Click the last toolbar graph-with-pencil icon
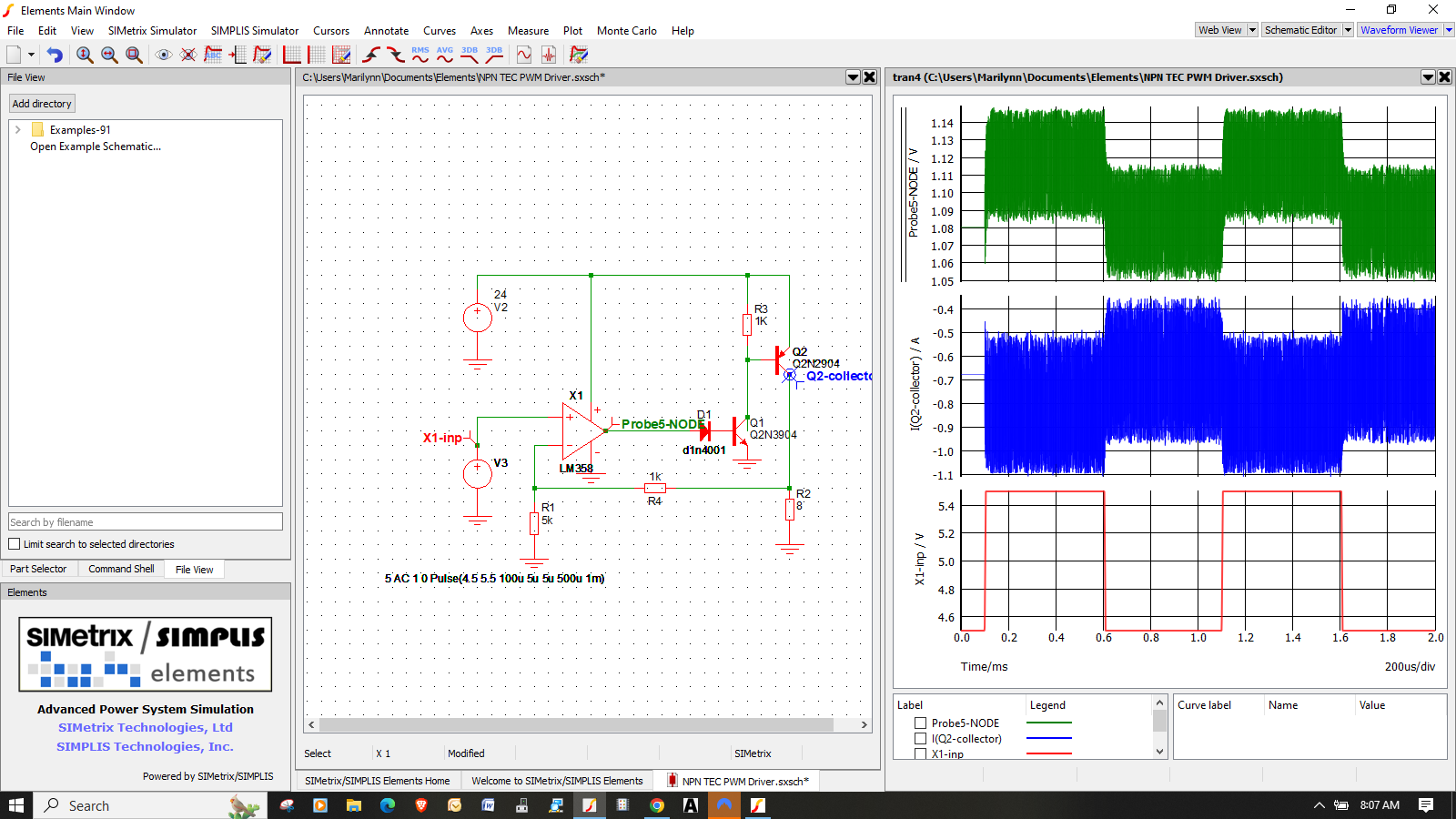The height and width of the screenshot is (819, 1456). point(579,55)
